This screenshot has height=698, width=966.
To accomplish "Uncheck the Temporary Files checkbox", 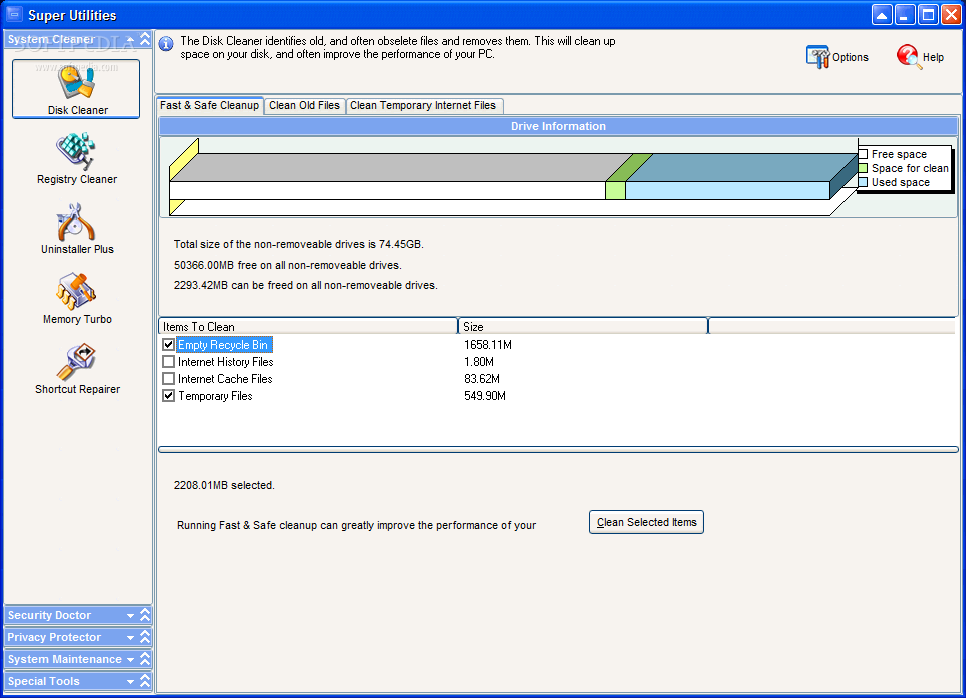I will 168,396.
